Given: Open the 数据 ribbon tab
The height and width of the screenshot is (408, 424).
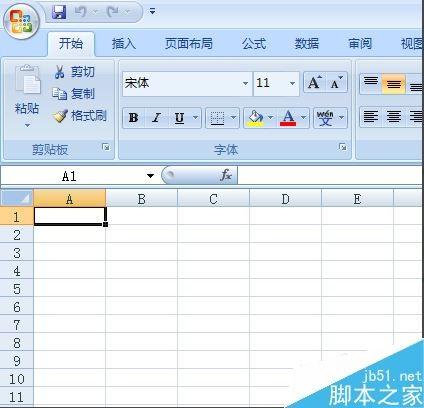Looking at the screenshot, I should tap(307, 44).
